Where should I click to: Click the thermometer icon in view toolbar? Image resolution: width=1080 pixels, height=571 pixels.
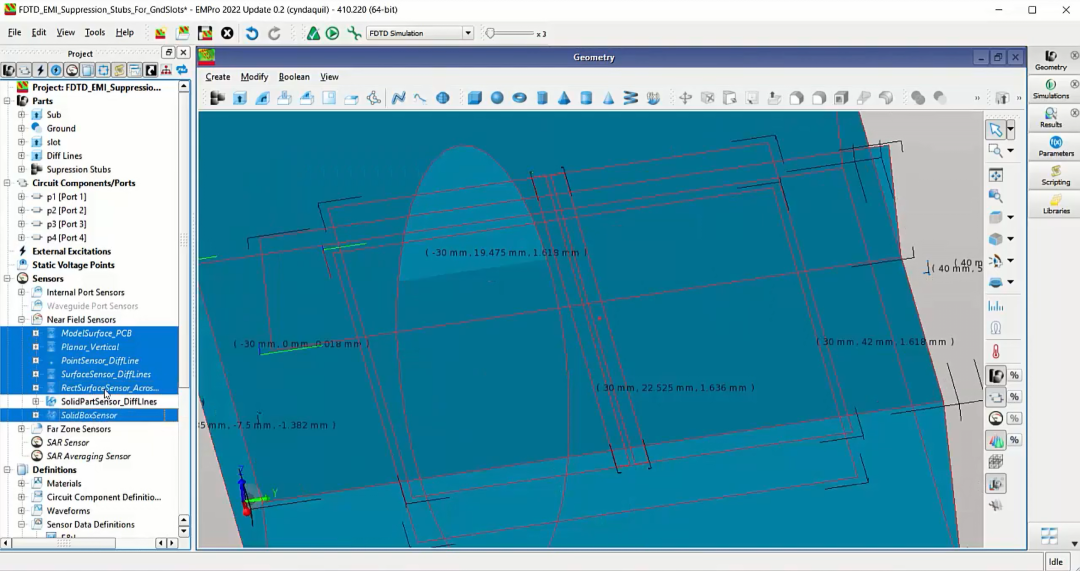[x=995, y=352]
